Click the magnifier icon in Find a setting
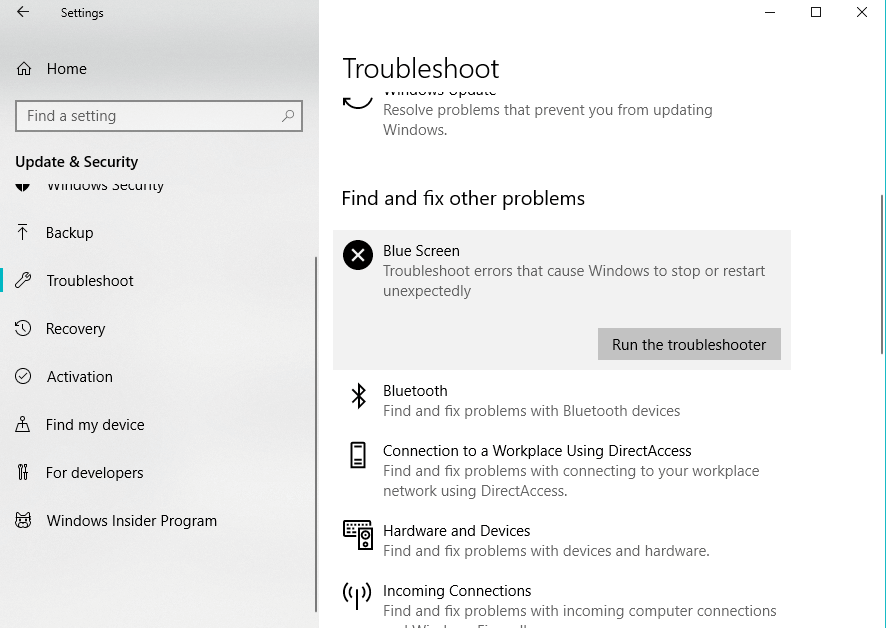Screen dimensions: 886x628 tap(288, 116)
